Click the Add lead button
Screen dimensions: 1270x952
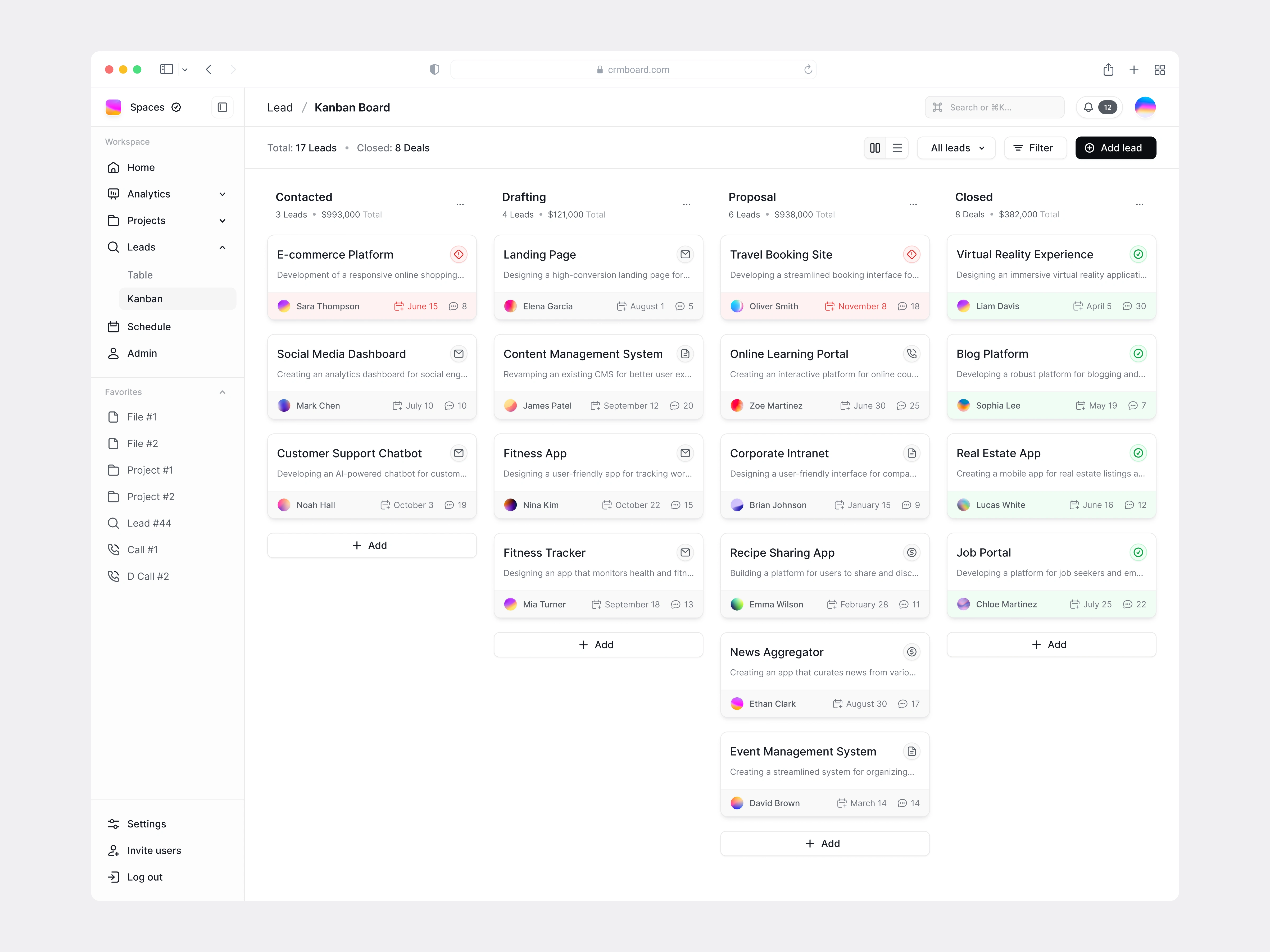pos(1115,148)
